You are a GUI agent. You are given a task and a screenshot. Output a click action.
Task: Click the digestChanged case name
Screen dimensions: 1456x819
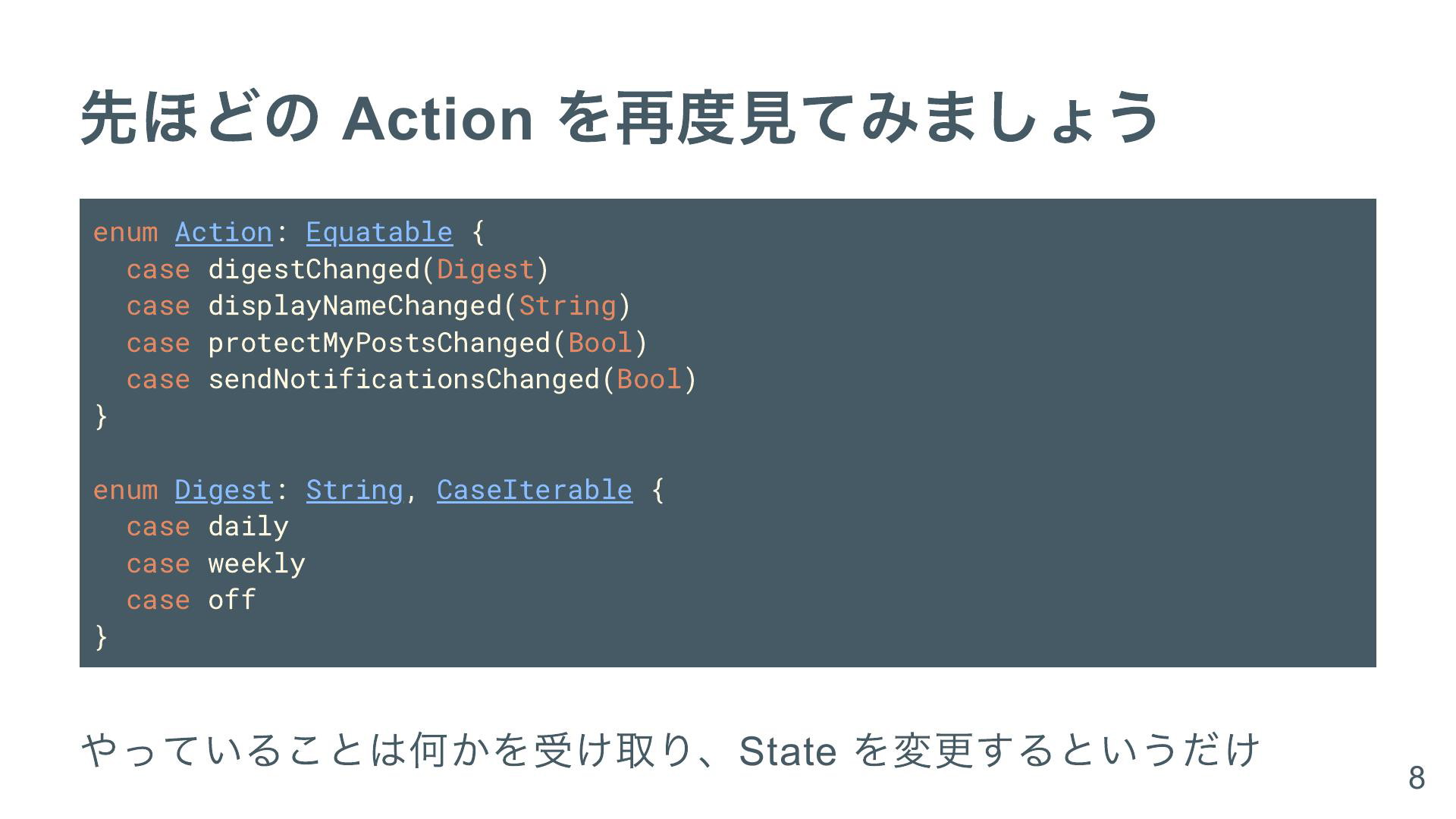pyautogui.click(x=314, y=269)
